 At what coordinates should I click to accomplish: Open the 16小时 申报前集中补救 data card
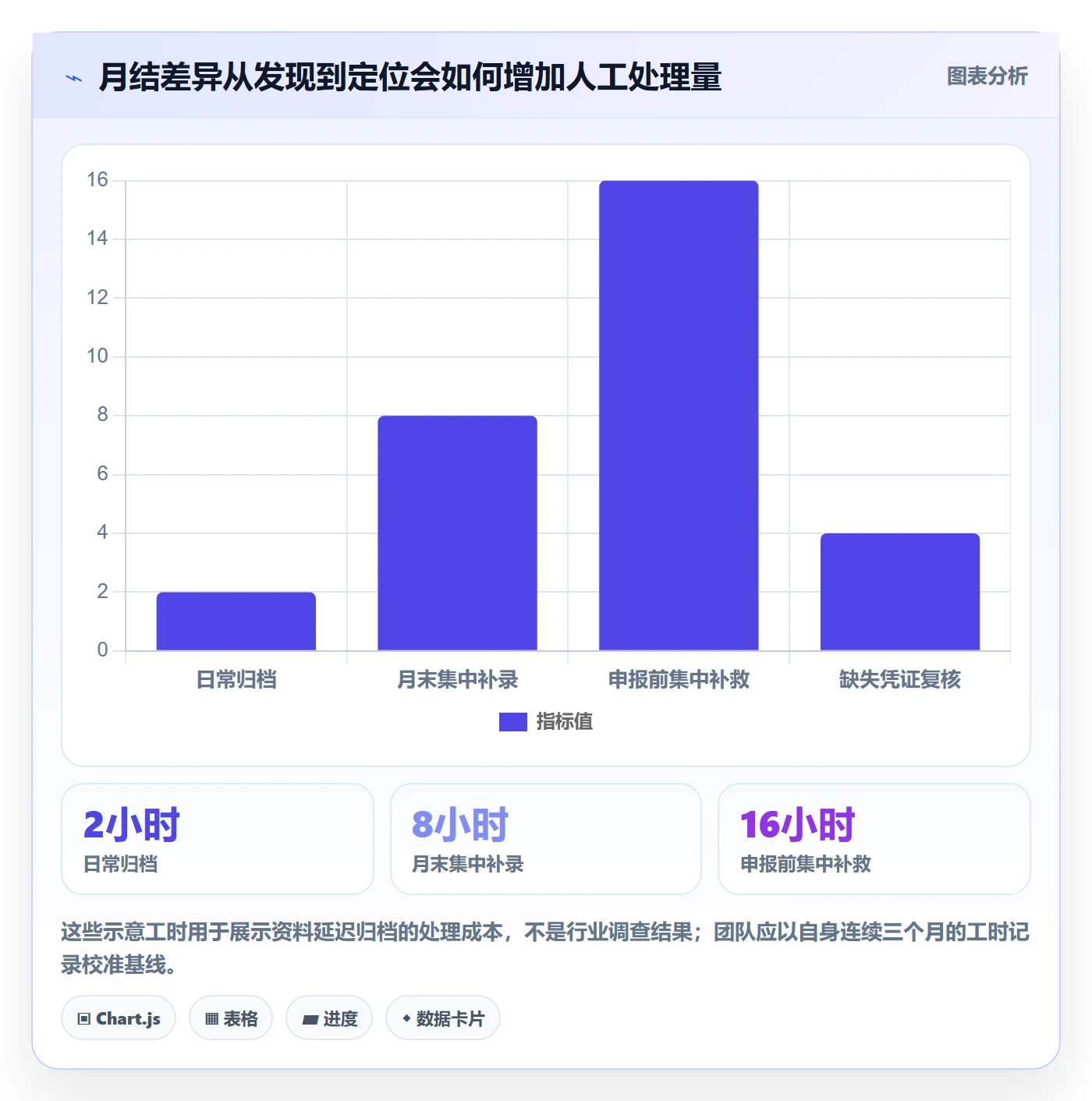[x=874, y=839]
